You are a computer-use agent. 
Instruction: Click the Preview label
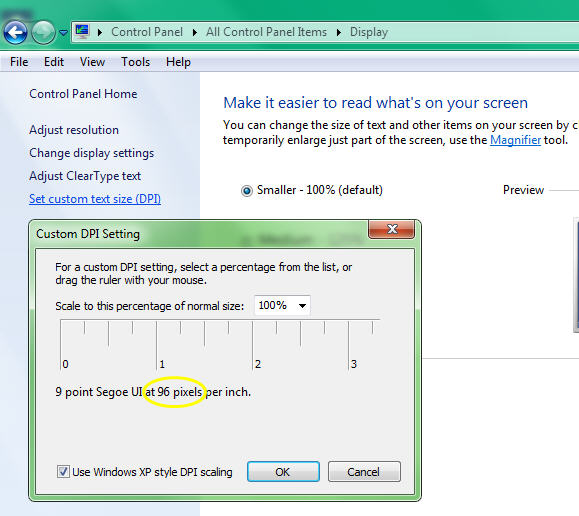click(x=523, y=190)
